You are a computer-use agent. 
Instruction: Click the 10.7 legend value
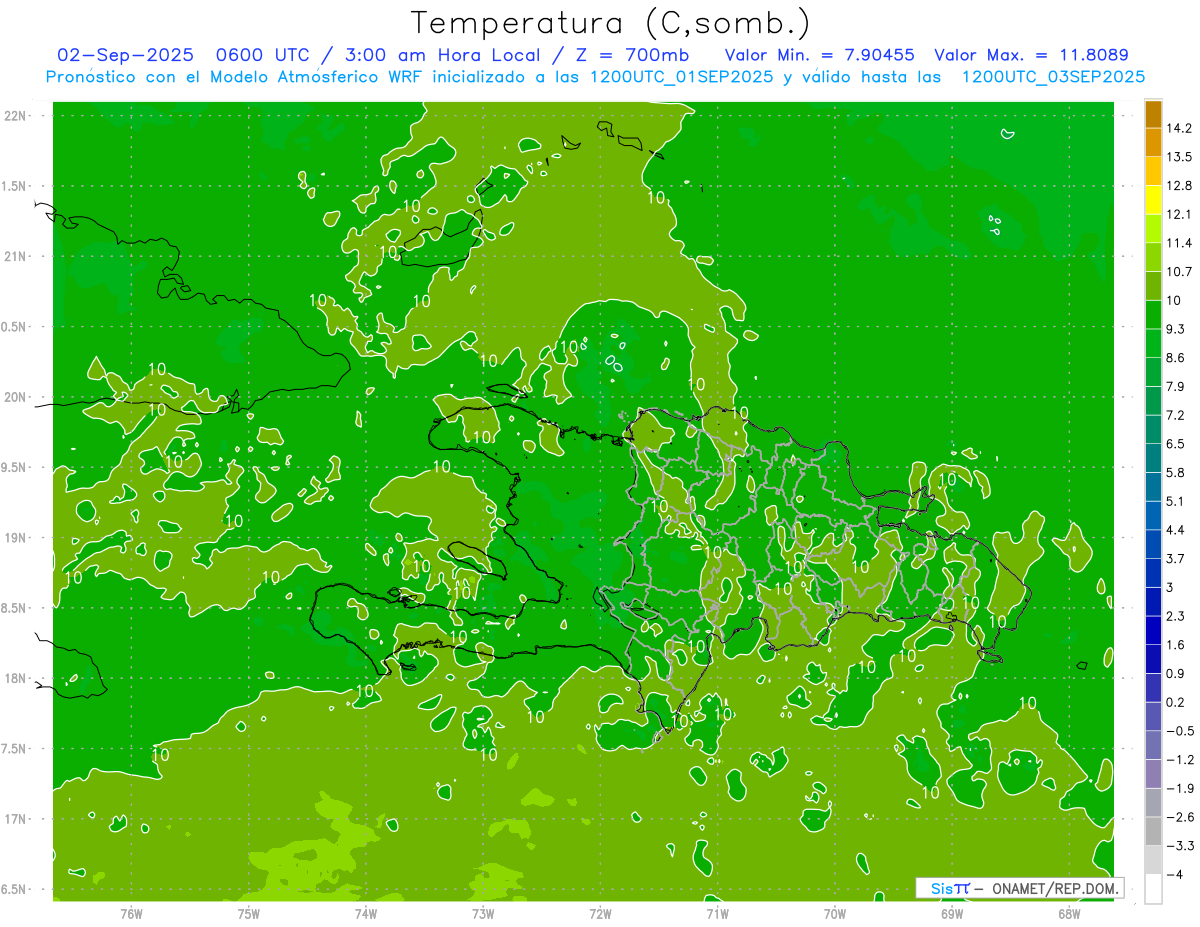pos(1179,271)
